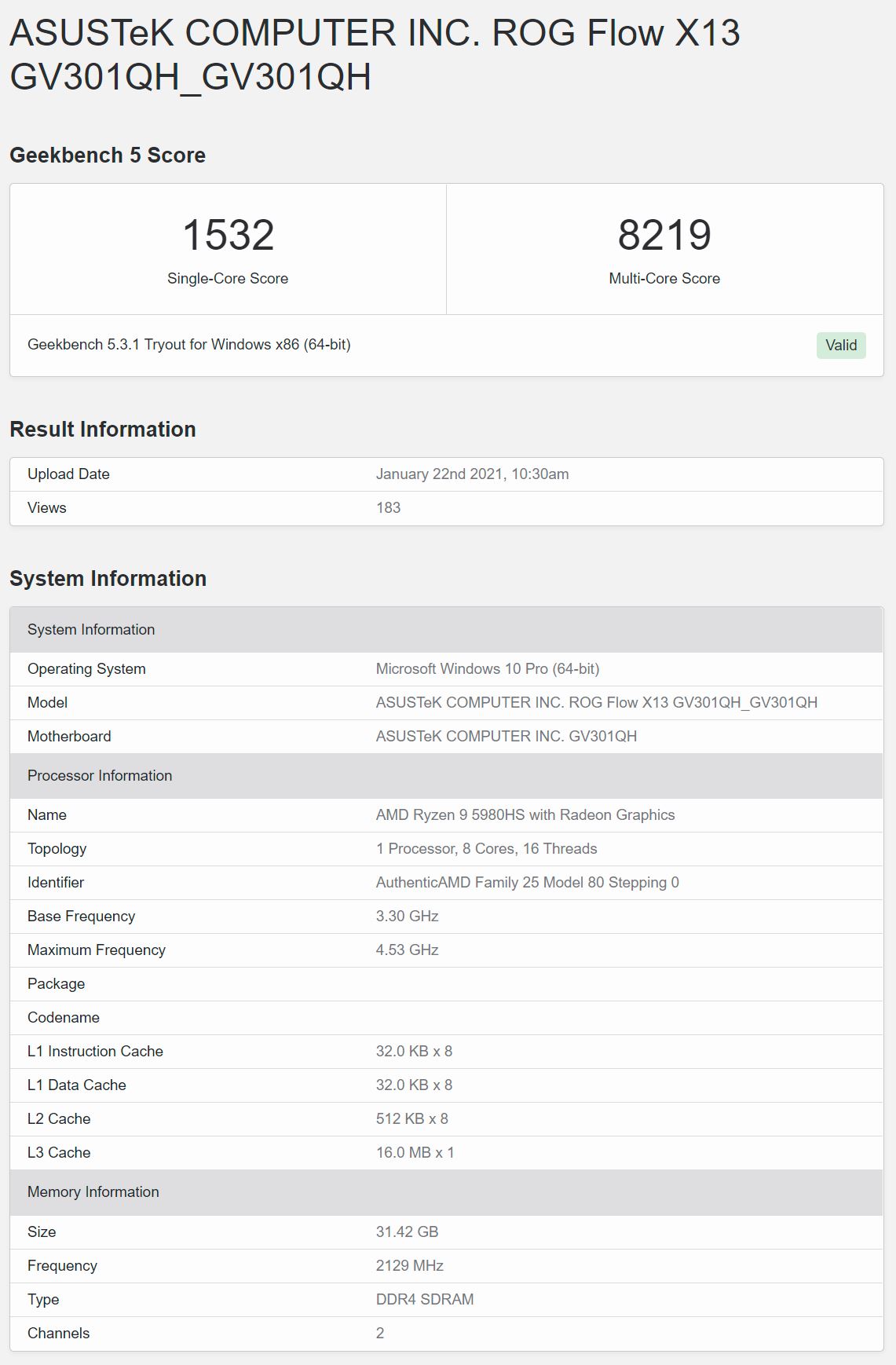Viewport: 896px width, 1365px height.
Task: Select the single-core score 1532
Action: coord(228,235)
